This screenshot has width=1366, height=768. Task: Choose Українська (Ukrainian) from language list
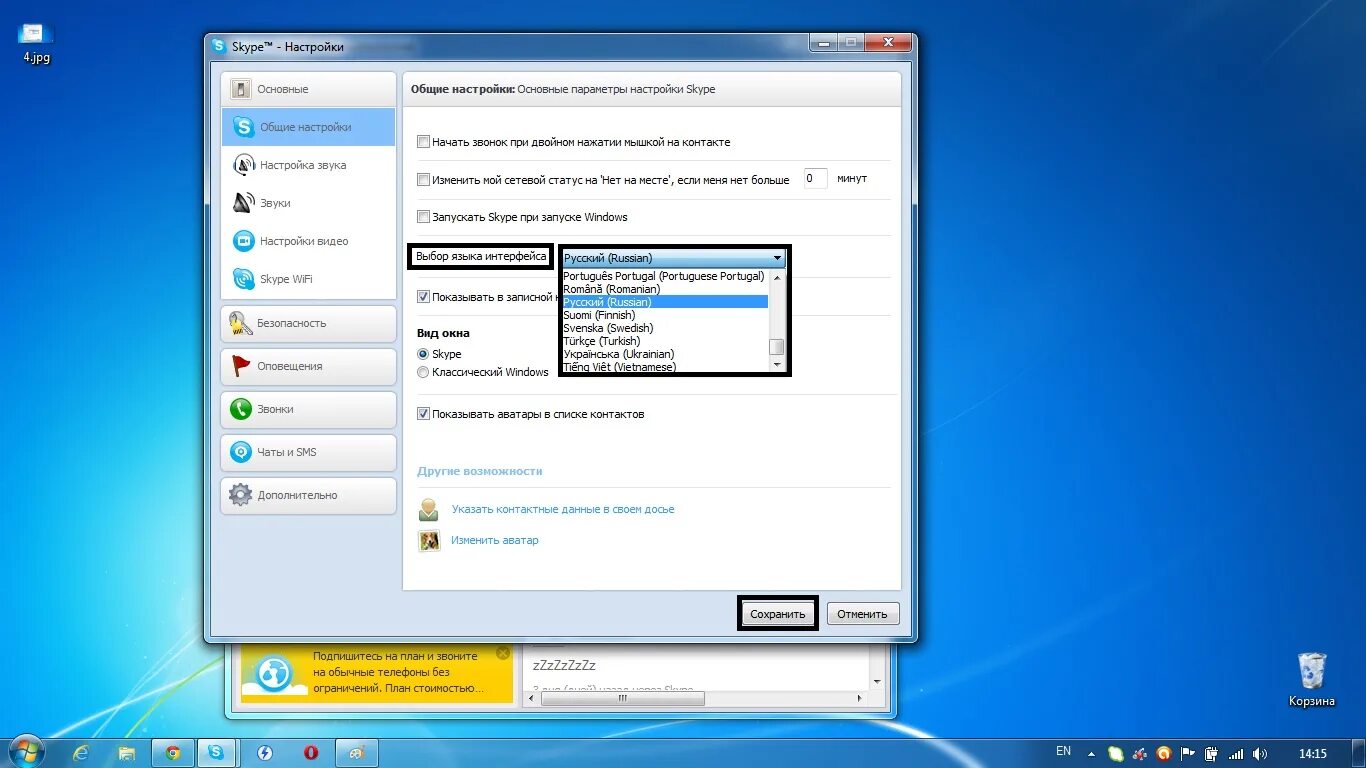tap(664, 354)
